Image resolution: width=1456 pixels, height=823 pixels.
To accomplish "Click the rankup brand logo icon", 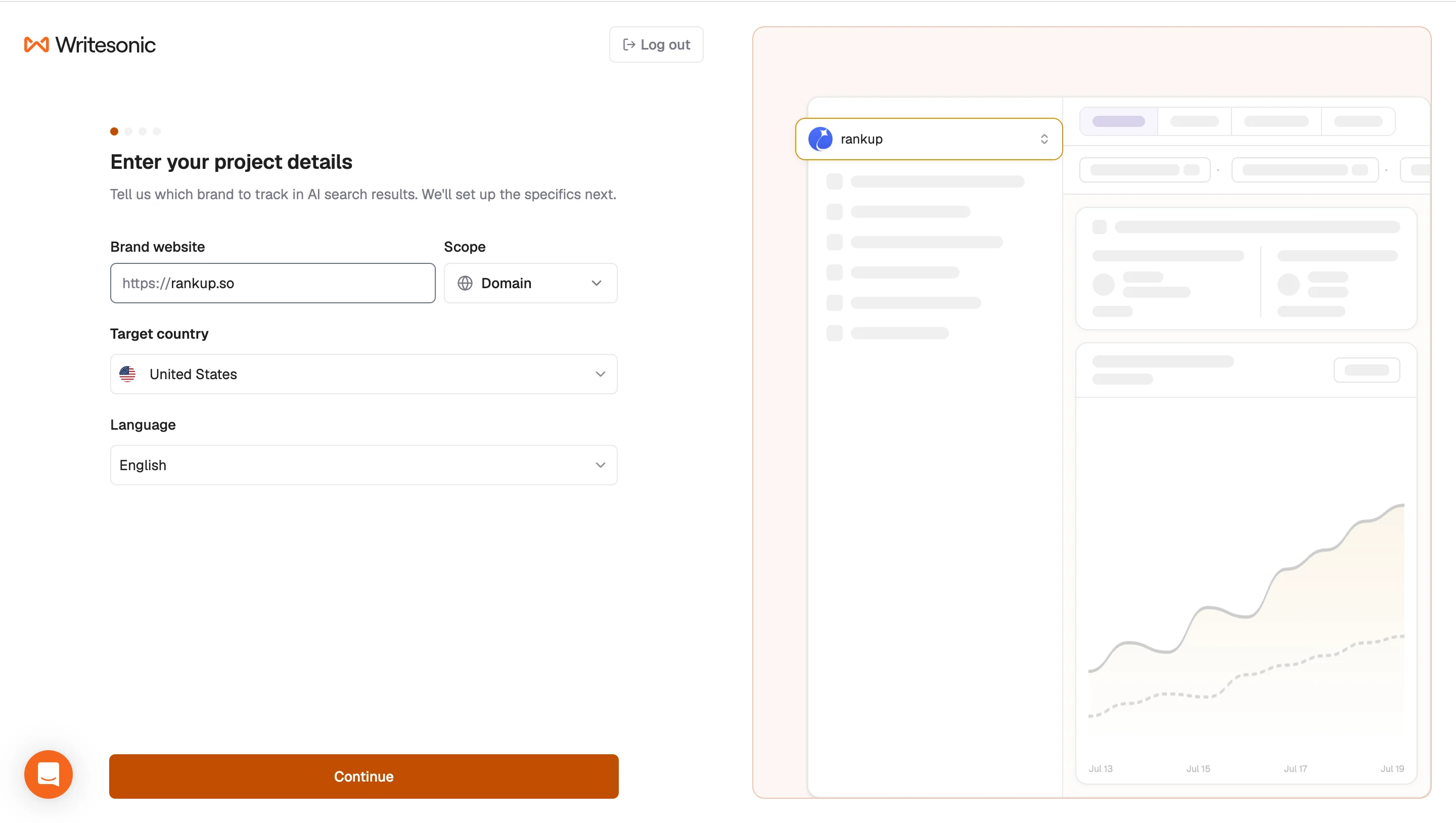I will [x=820, y=139].
